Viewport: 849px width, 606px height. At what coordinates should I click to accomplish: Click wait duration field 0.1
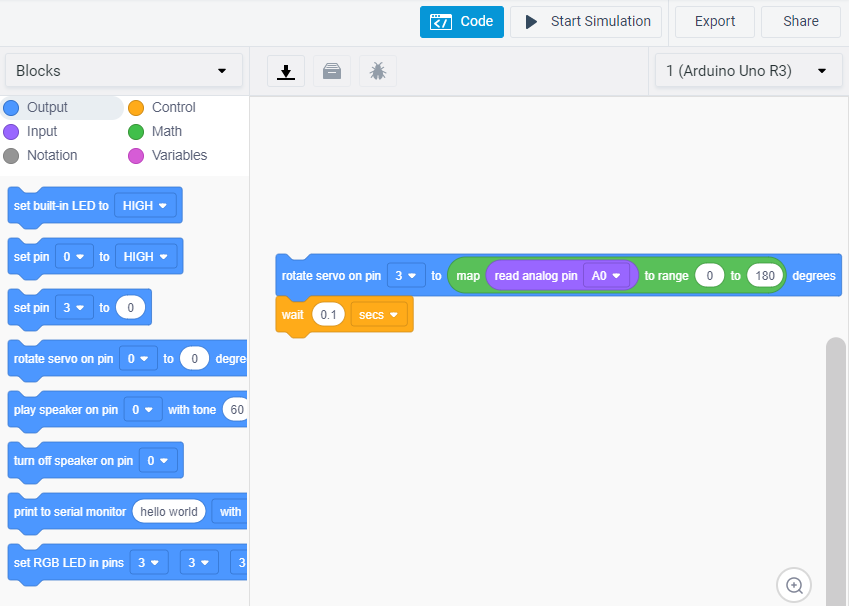point(328,315)
